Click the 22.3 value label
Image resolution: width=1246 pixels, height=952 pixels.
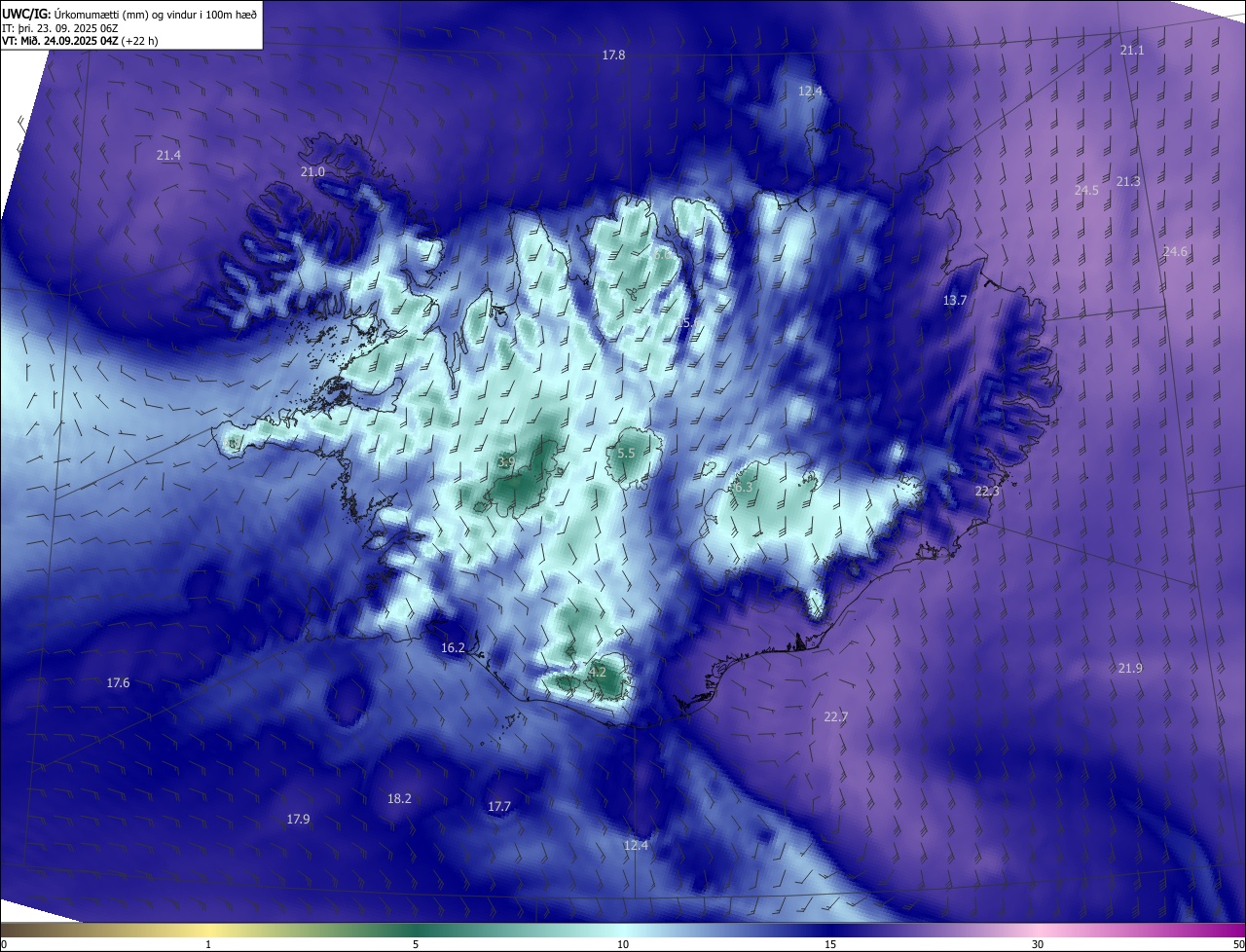[x=987, y=492]
